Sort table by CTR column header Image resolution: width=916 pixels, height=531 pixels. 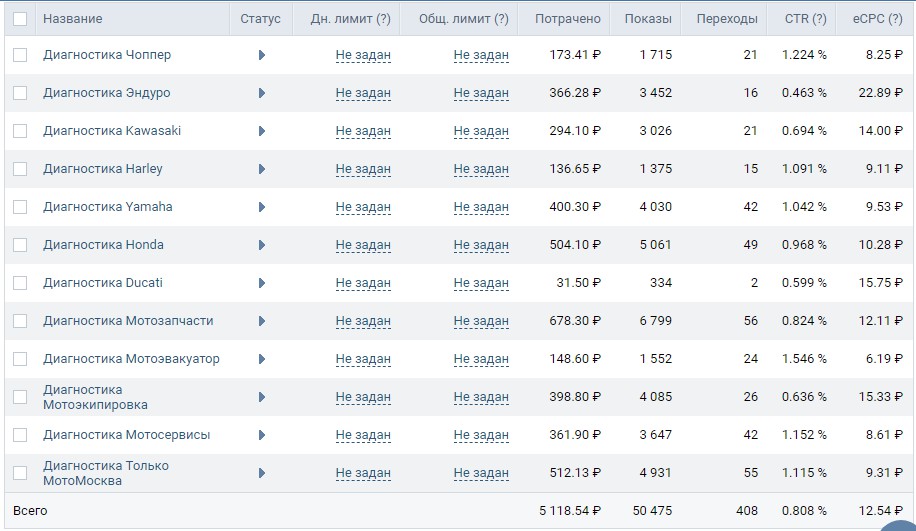(805, 19)
